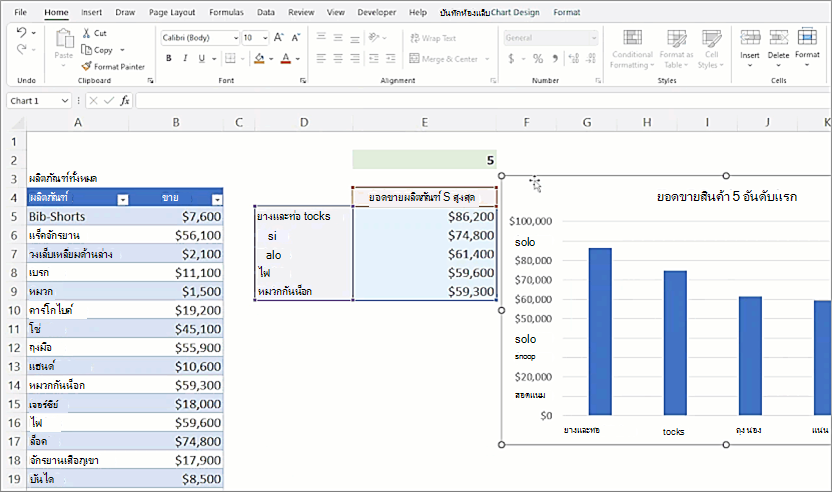Viewport: 832px width, 492px height.
Task: Increase decimal places
Action: pos(574,58)
